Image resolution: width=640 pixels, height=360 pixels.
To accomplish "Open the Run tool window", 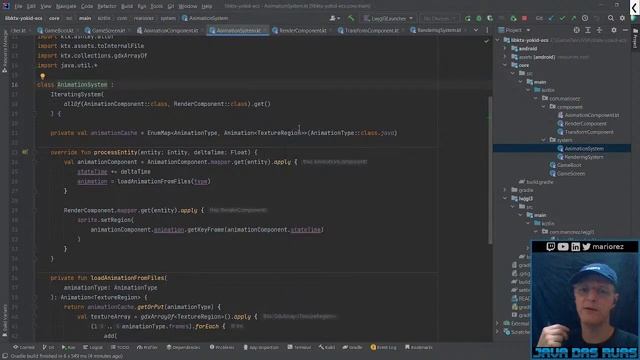I will pyautogui.click(x=69, y=347).
